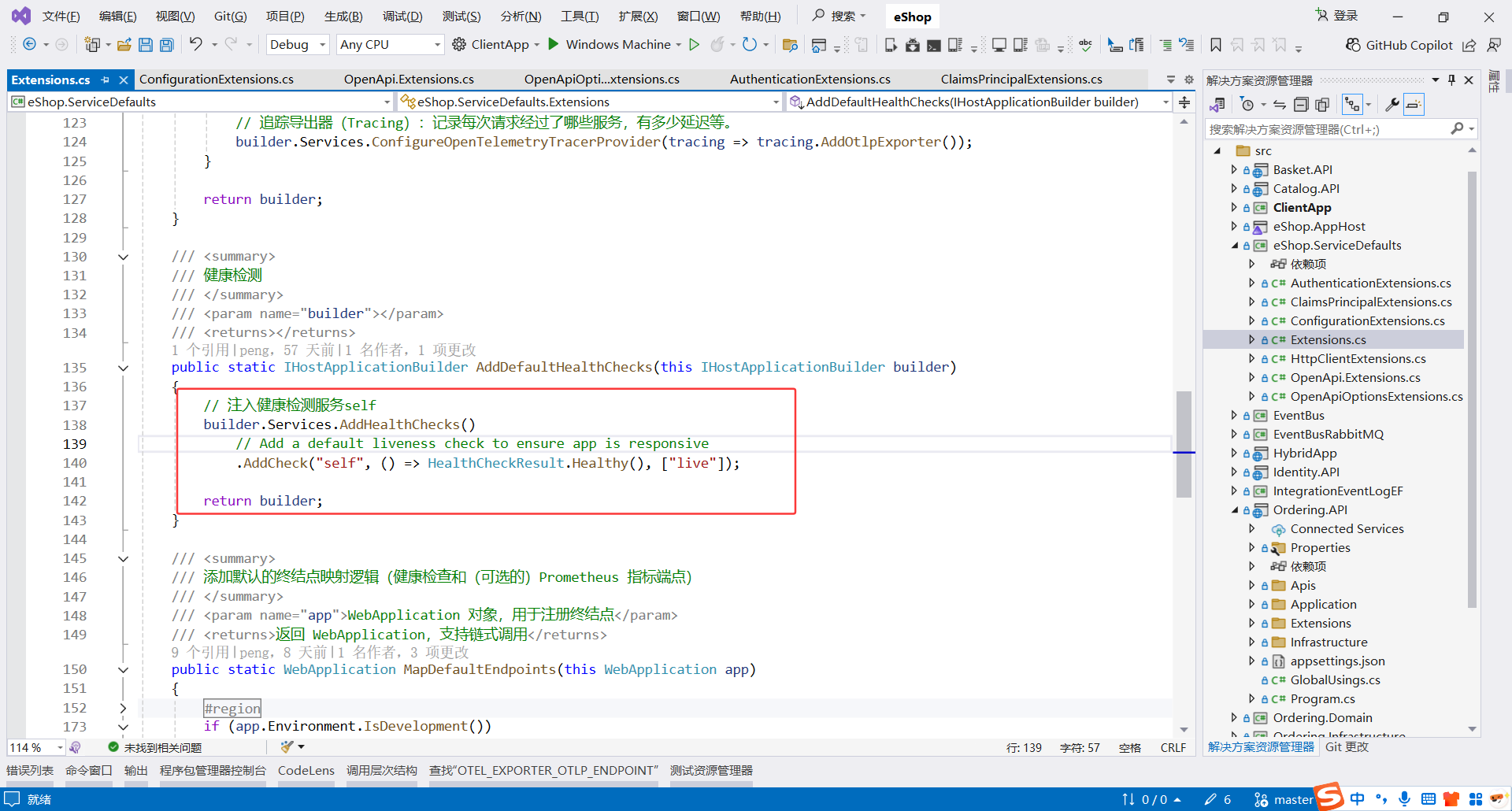The height and width of the screenshot is (811, 1512).
Task: Toggle the nesting view button in Solution Explorer
Action: pyautogui.click(x=1352, y=105)
